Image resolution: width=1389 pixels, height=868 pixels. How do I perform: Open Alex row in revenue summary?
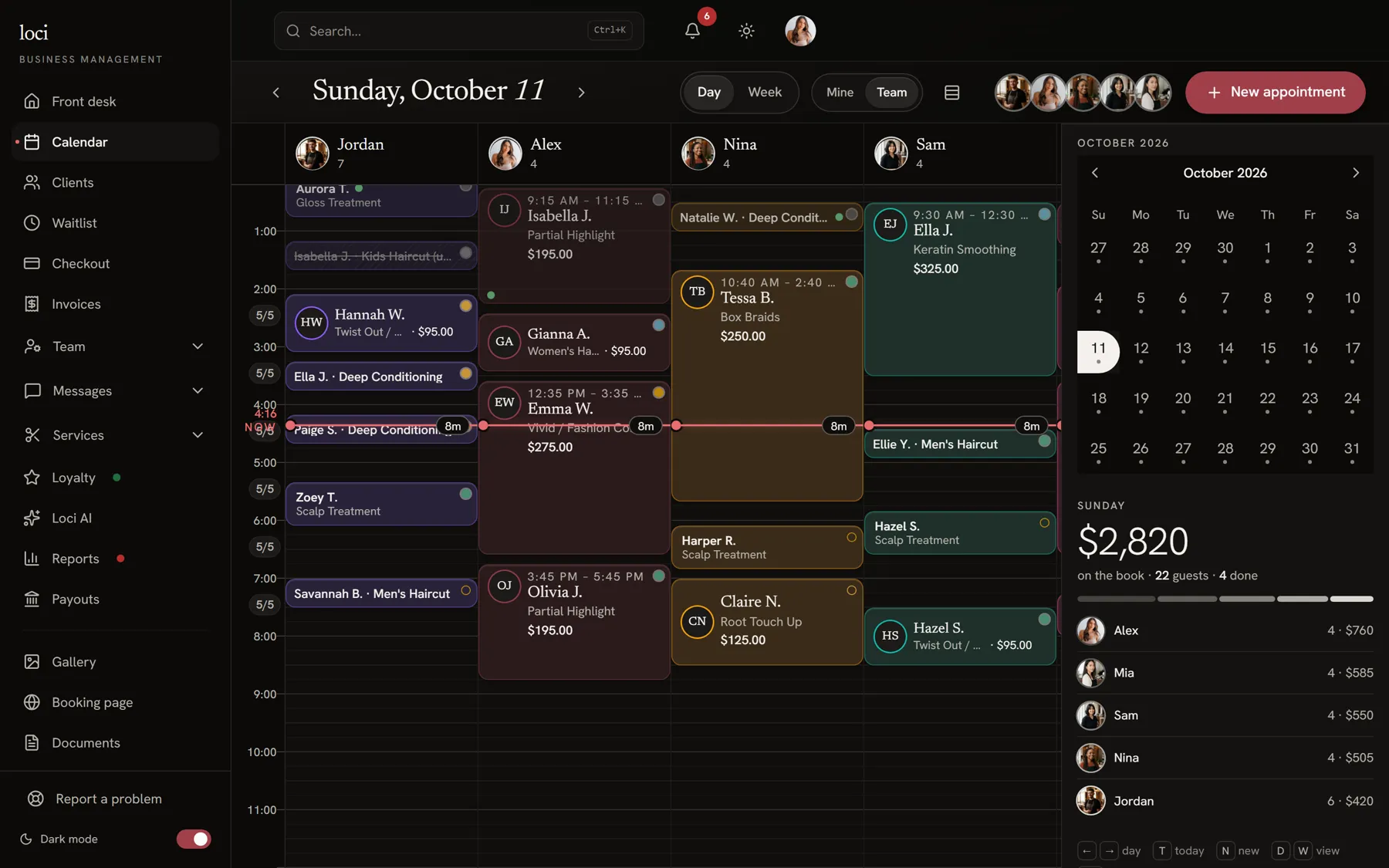[1225, 630]
